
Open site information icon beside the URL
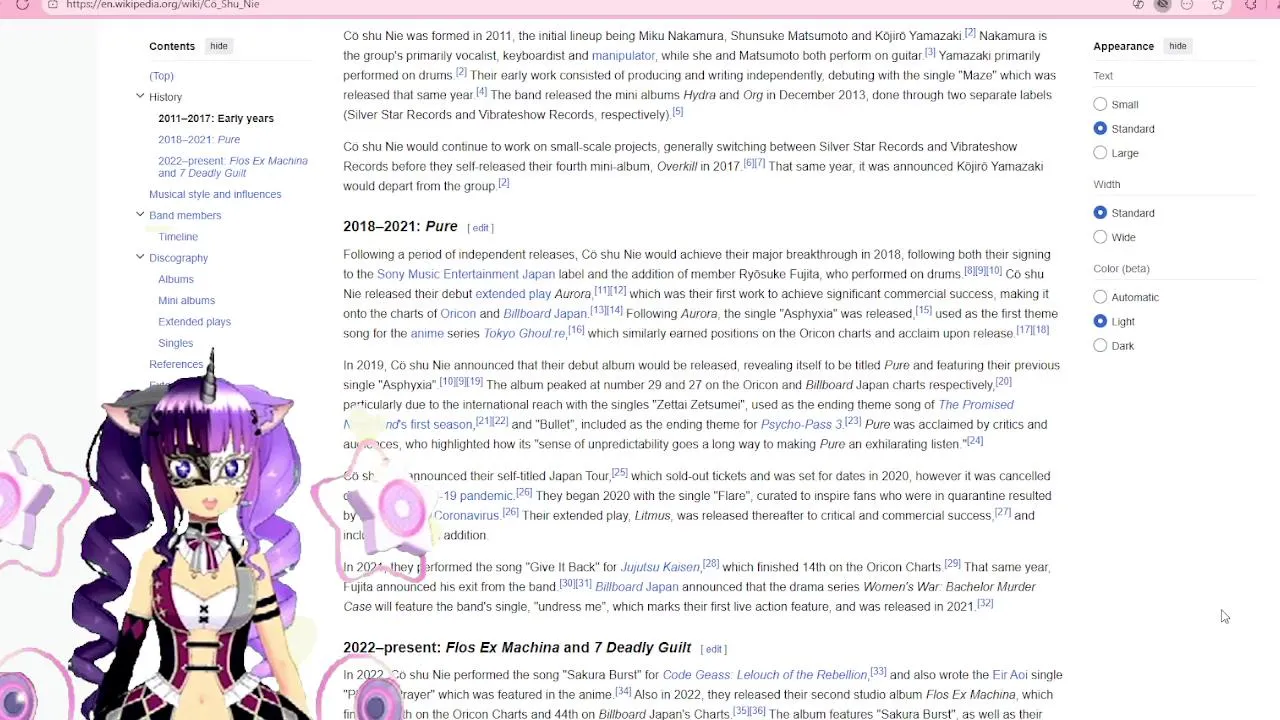click(x=52, y=4)
